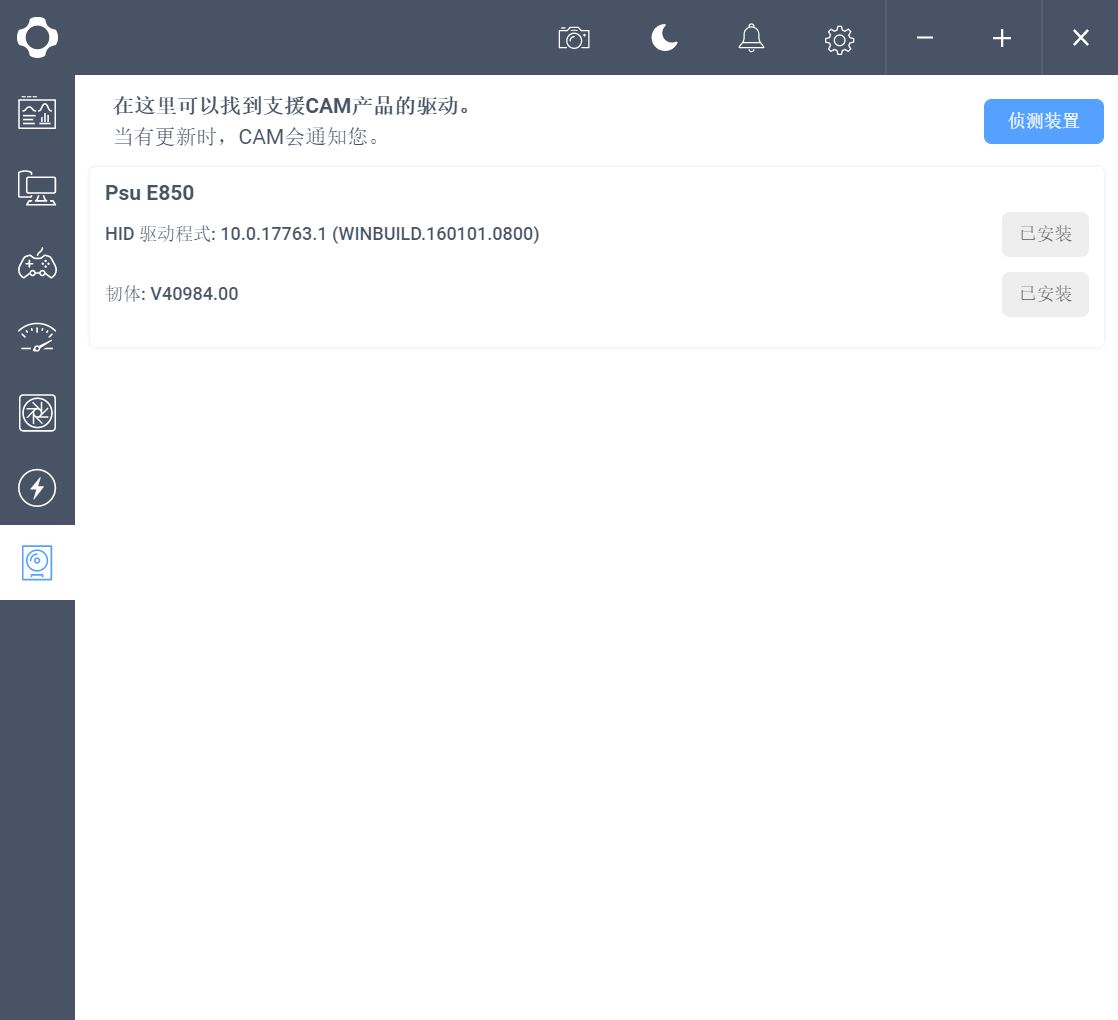The image size is (1118, 1020).
Task: Click the header text about CAM drivers
Action: [x=292, y=105]
